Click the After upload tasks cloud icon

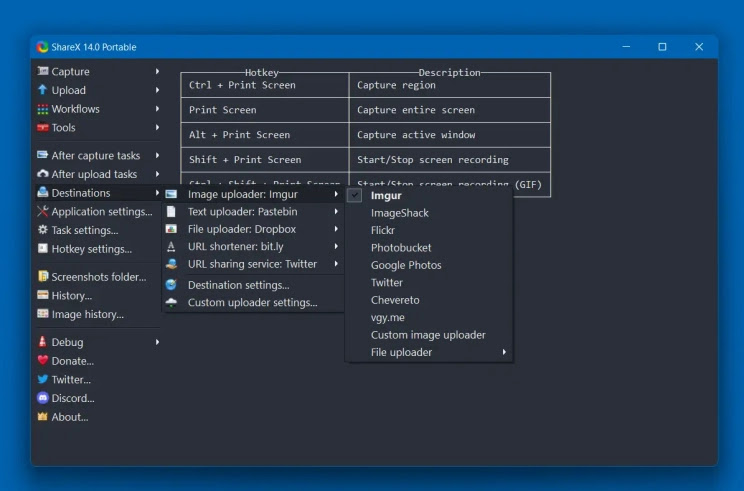[43, 174]
